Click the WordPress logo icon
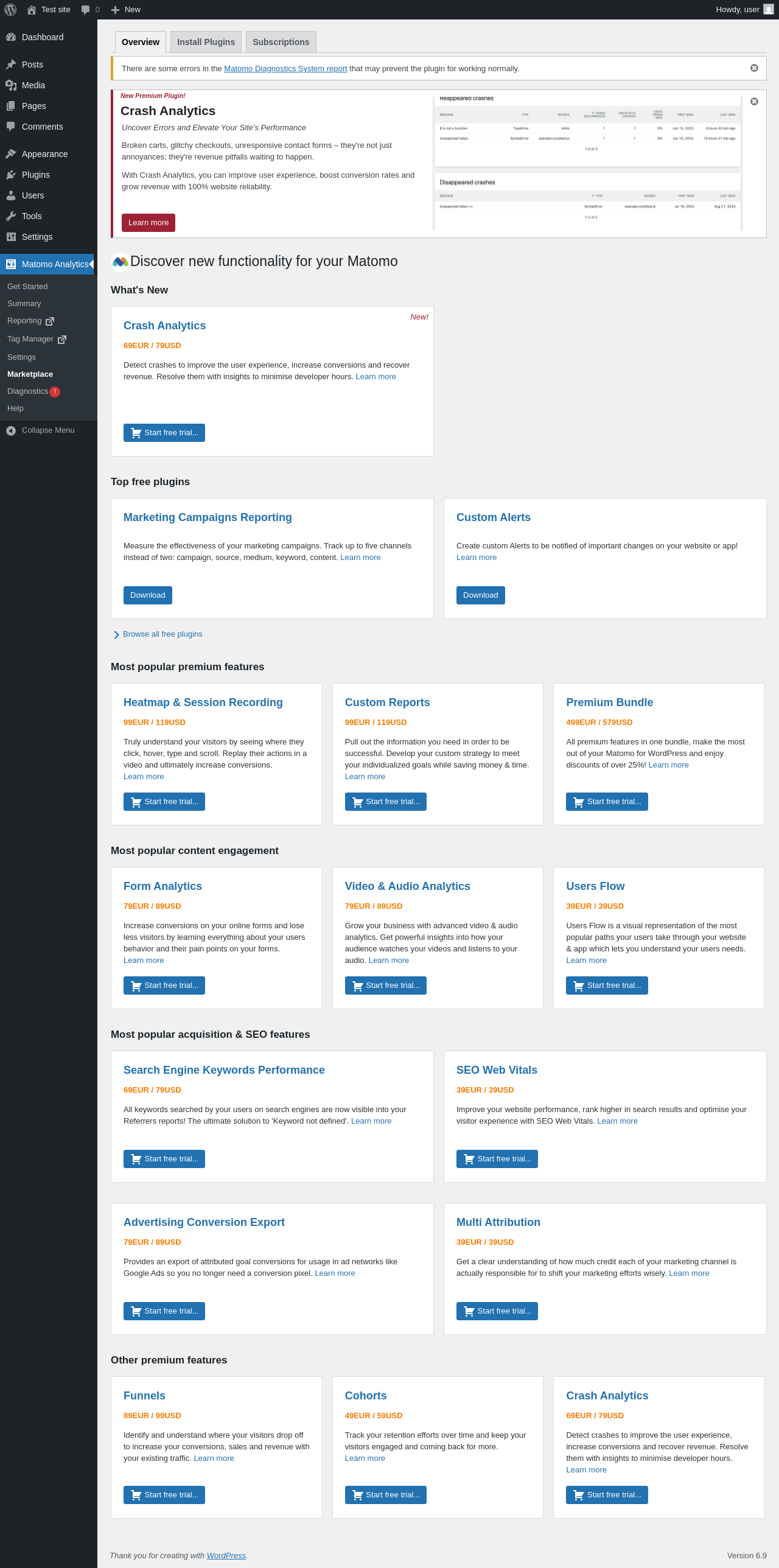Viewport: 779px width, 1568px height. click(10, 10)
